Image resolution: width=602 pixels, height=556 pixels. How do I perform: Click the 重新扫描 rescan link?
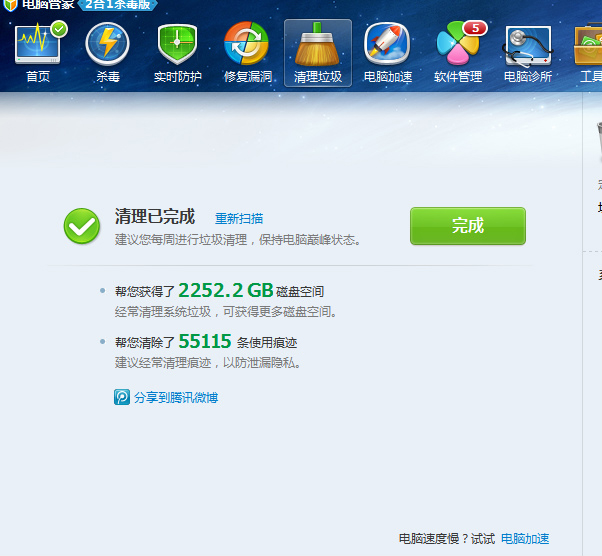239,218
